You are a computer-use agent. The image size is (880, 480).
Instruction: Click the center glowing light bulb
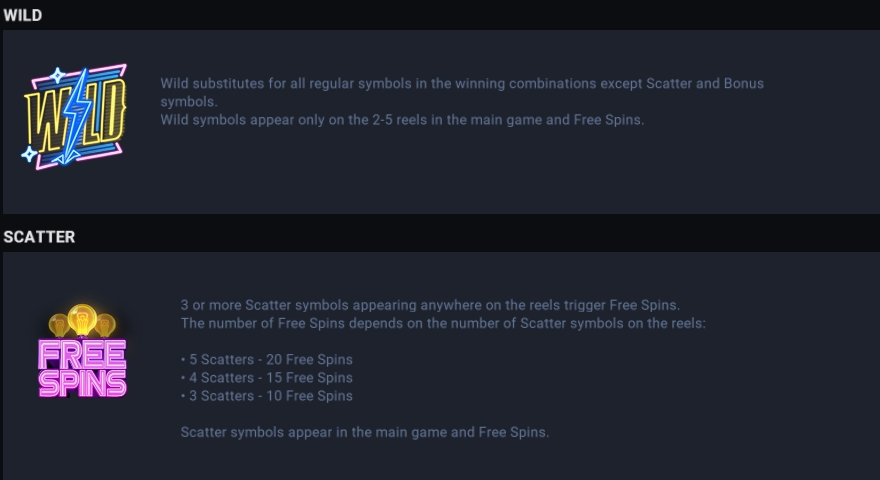[x=82, y=320]
